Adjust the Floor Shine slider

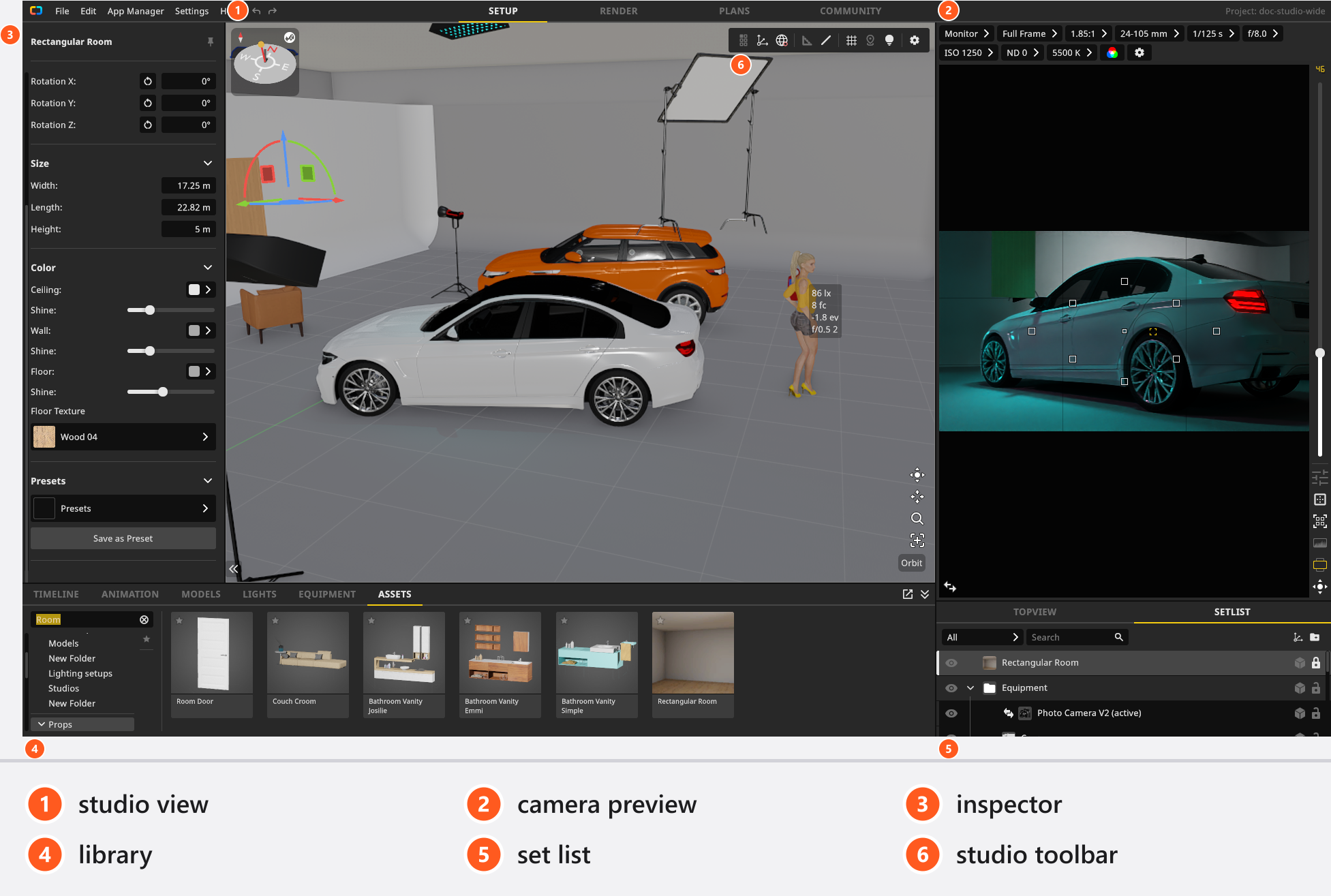(x=171, y=392)
